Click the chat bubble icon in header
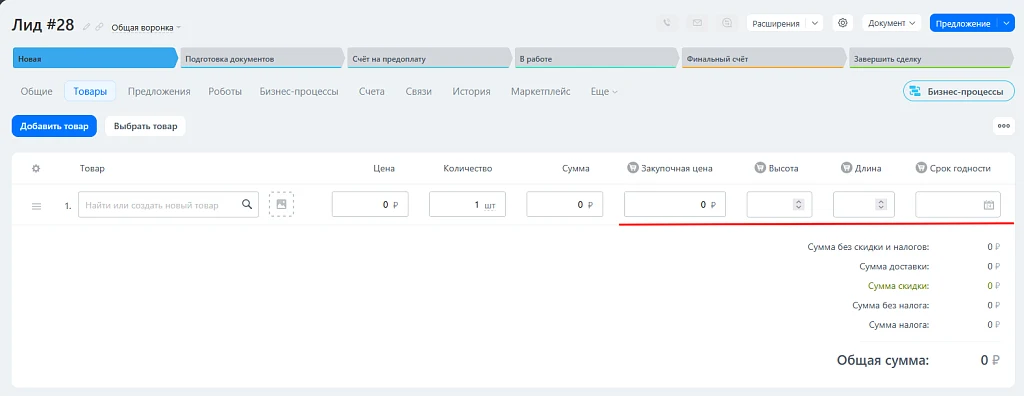1024x396 pixels. [728, 23]
